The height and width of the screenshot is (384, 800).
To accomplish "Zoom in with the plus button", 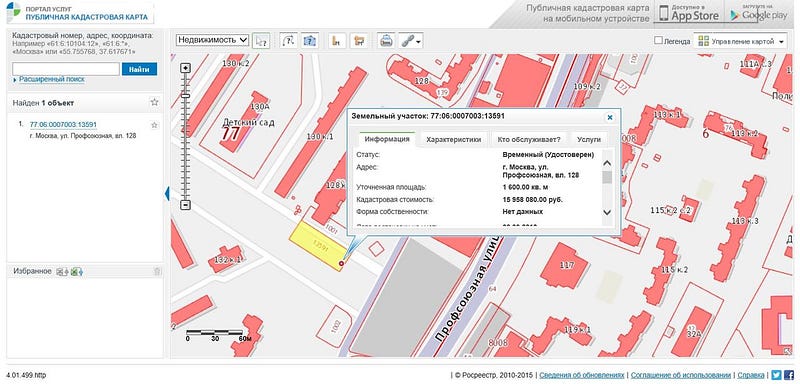I will [x=186, y=68].
